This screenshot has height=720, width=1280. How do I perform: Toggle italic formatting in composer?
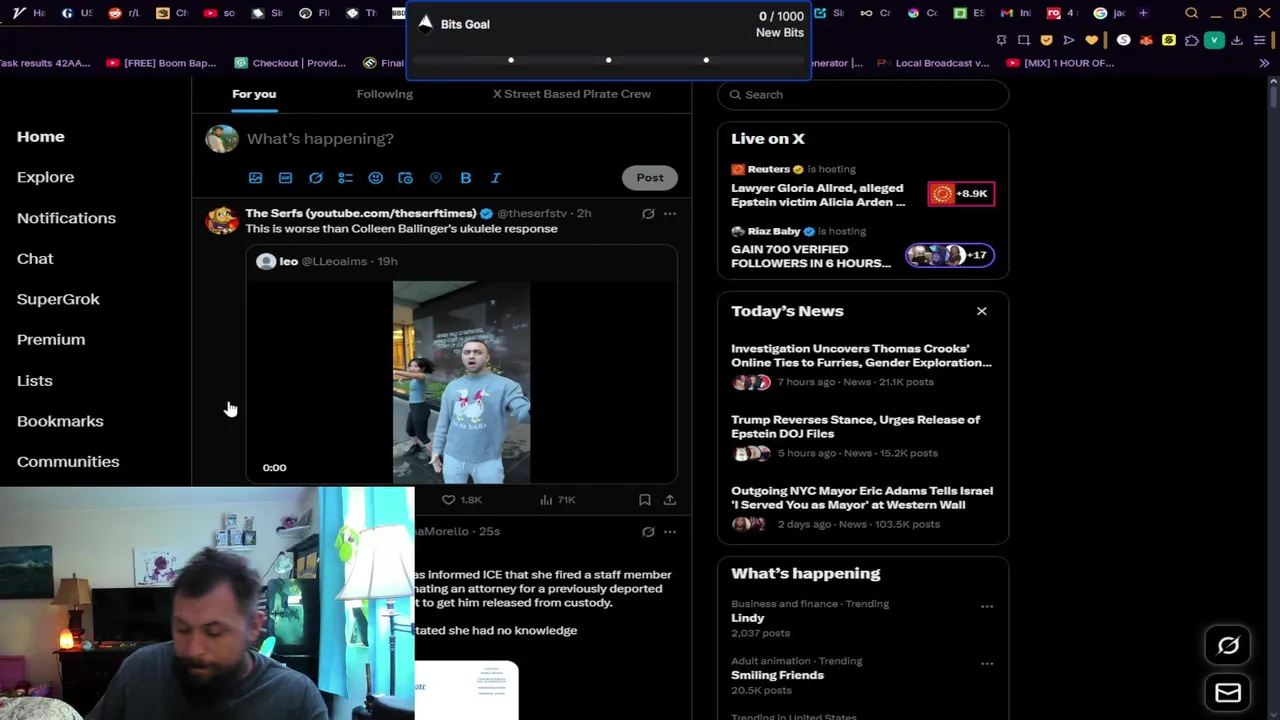495,178
